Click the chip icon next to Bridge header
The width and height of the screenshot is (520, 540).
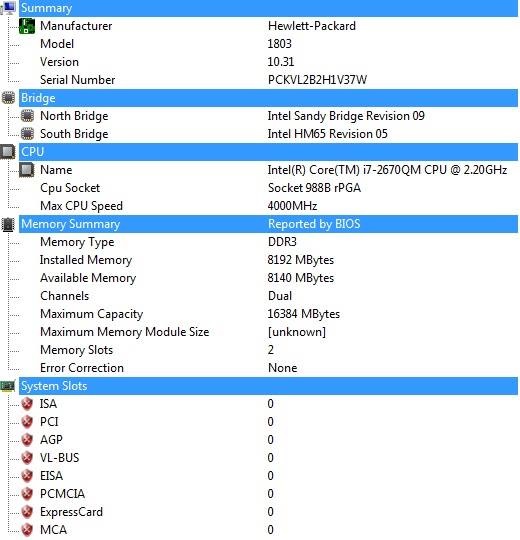[x=8, y=98]
